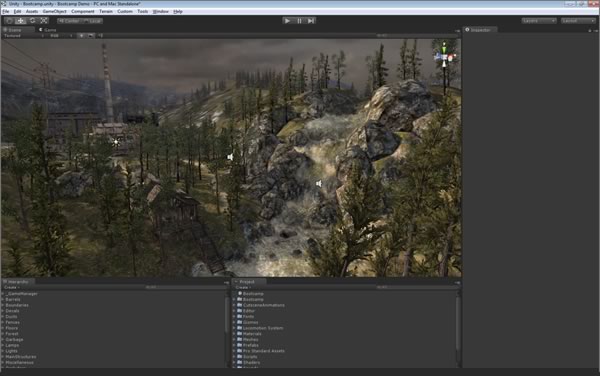
Task: Open the Component menu
Action: (83, 11)
